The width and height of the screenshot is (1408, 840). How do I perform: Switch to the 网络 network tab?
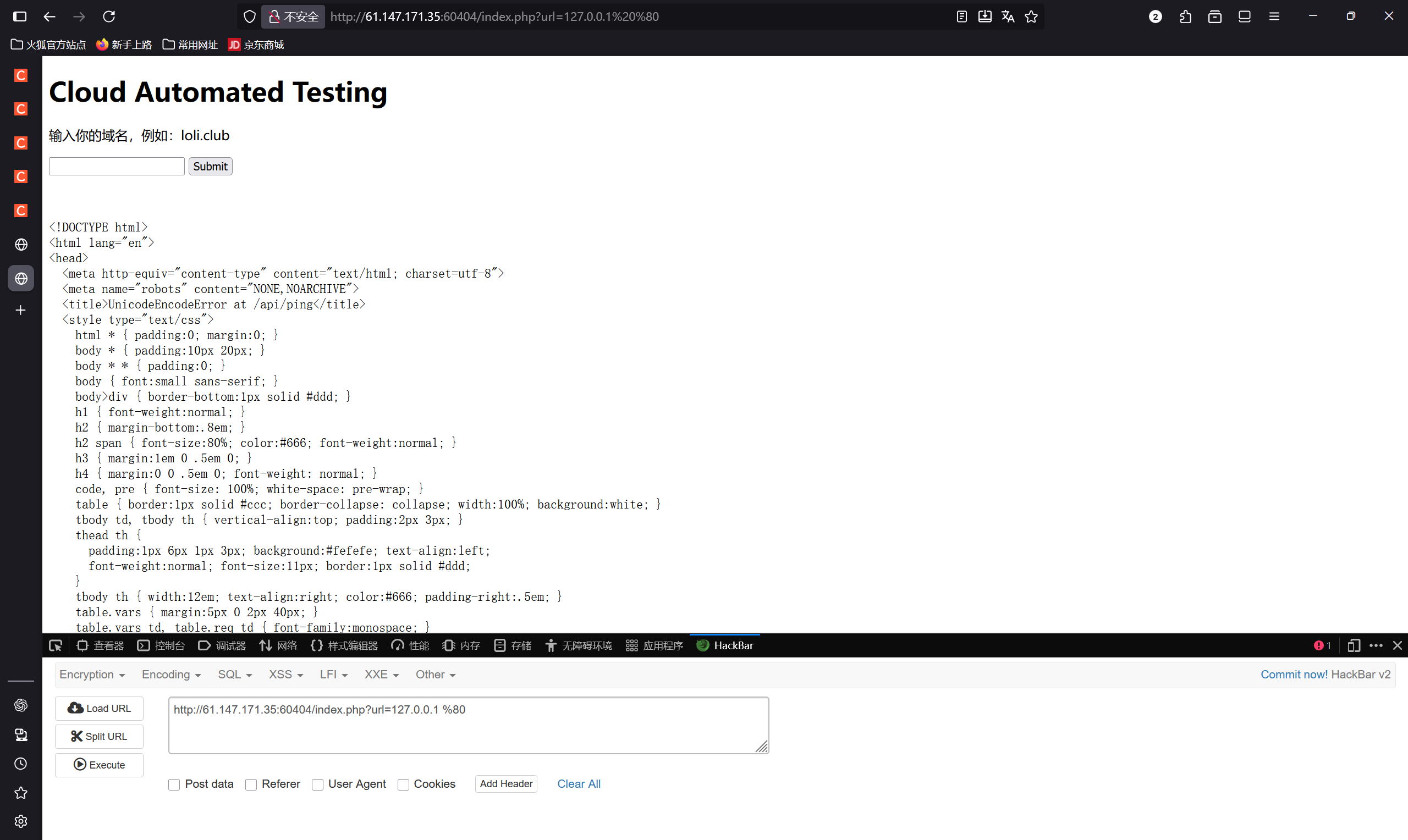pos(278,645)
